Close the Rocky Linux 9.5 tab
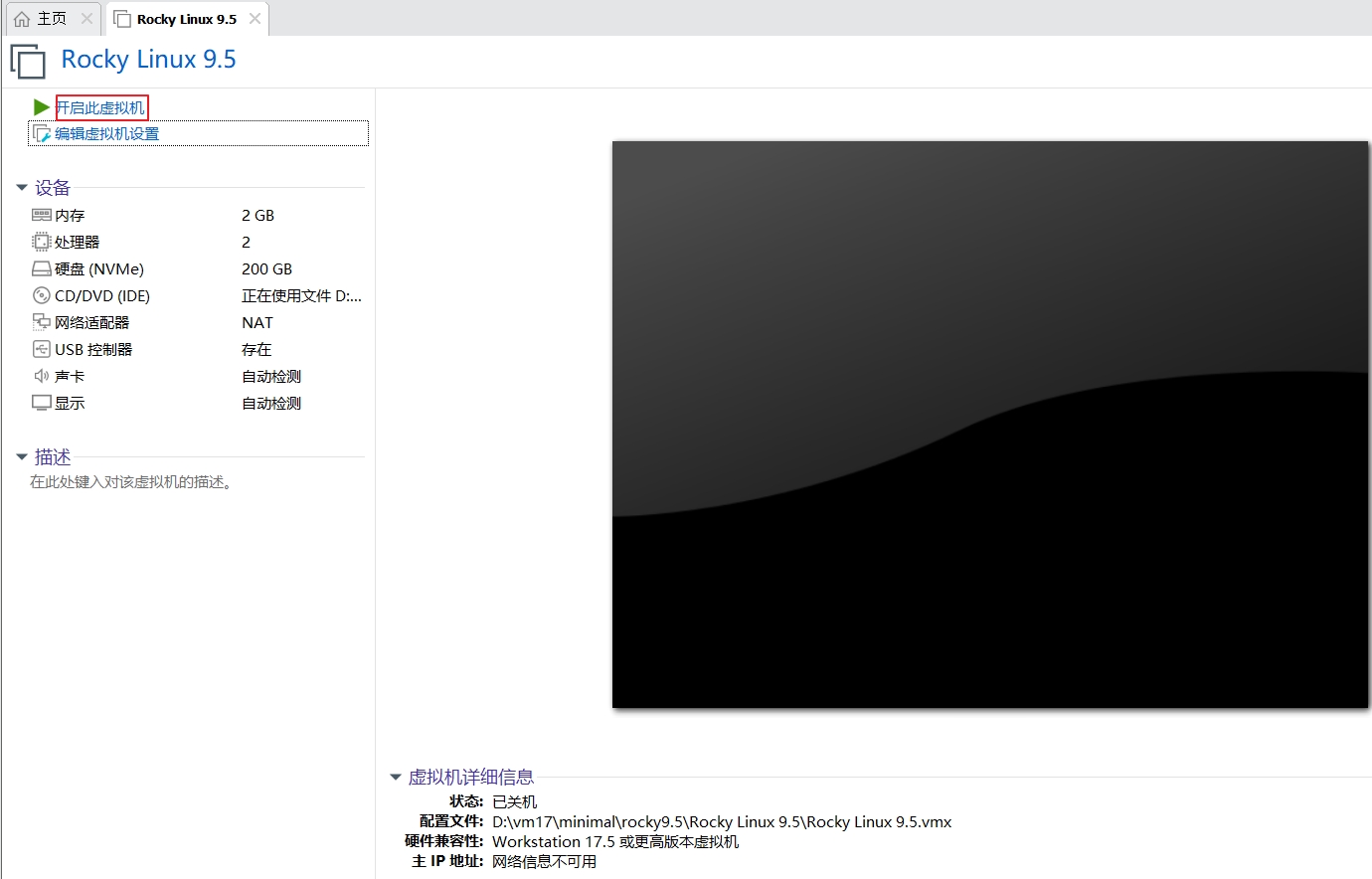 (x=256, y=19)
